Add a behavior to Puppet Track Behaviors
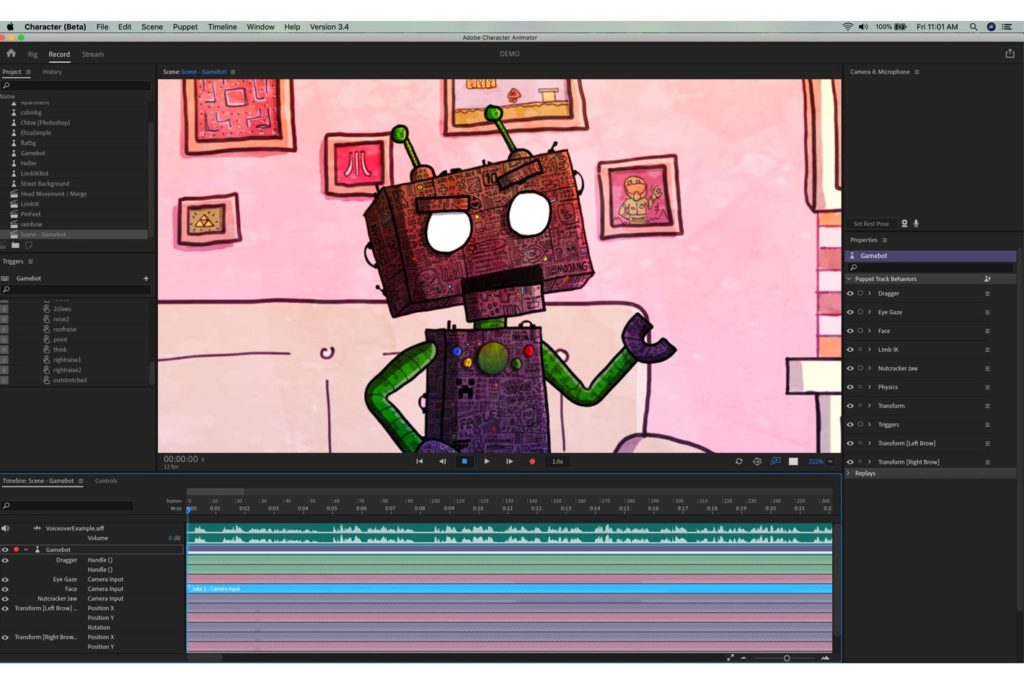 (987, 279)
